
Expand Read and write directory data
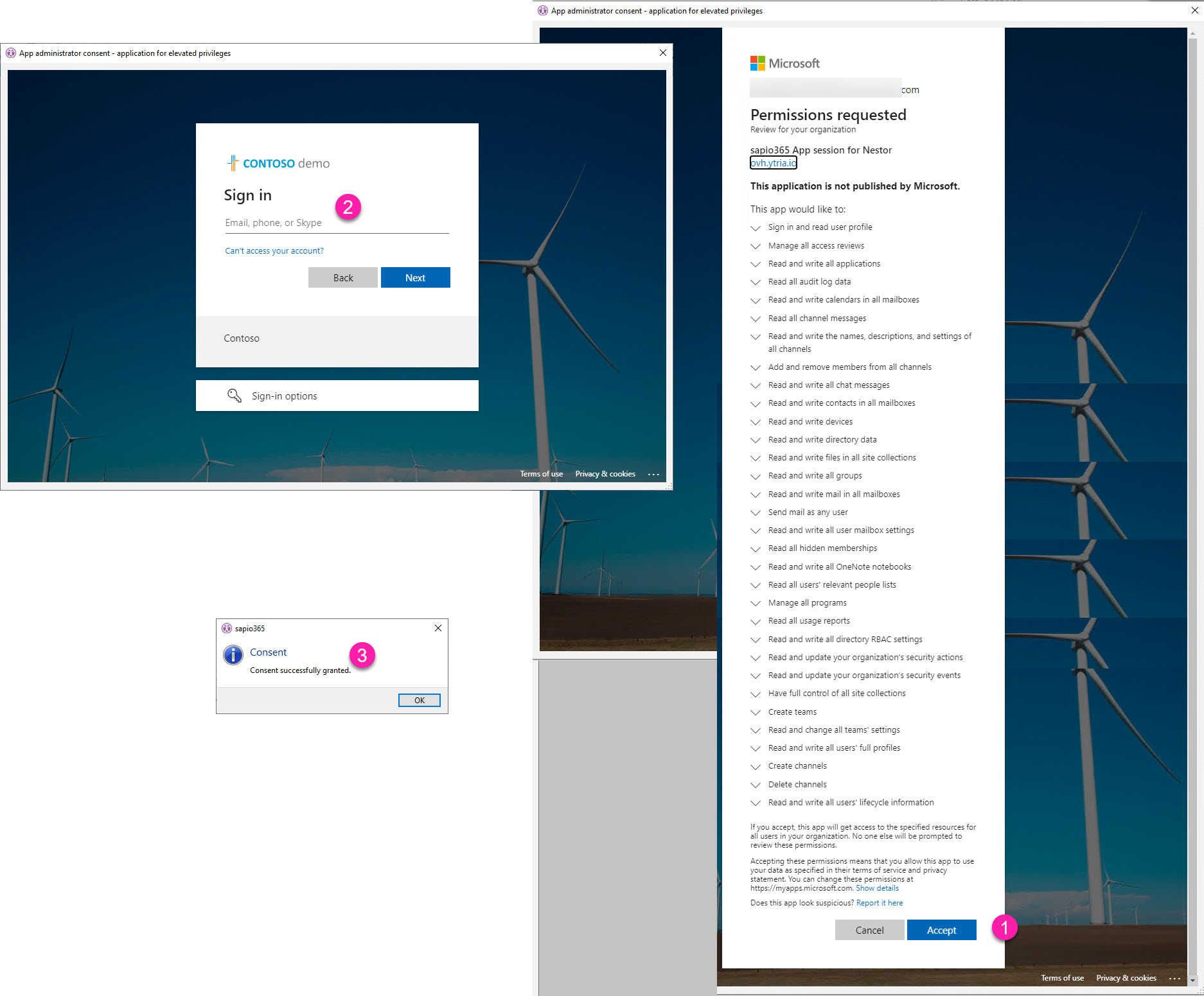click(x=756, y=440)
